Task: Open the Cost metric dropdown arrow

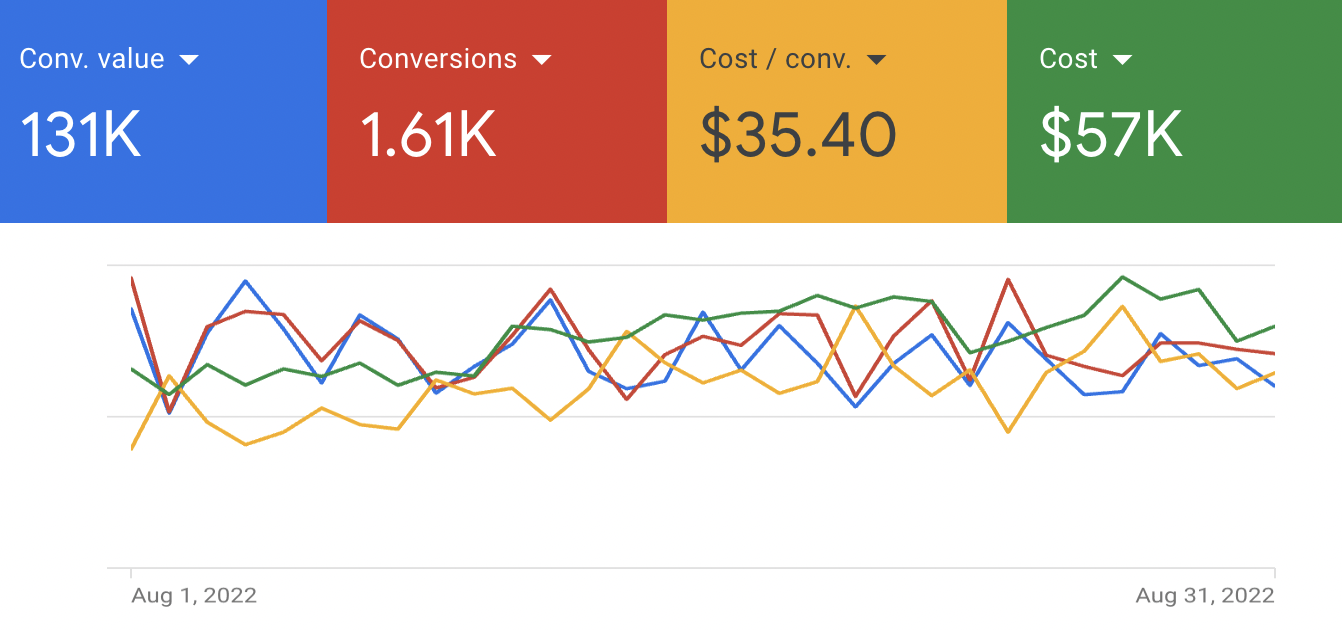Action: click(x=1122, y=60)
